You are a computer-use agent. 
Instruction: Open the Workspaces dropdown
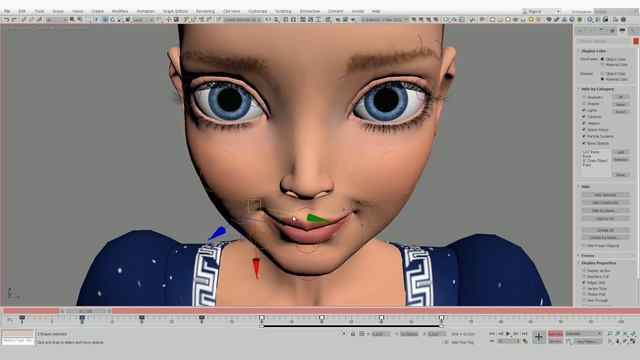tap(616, 11)
